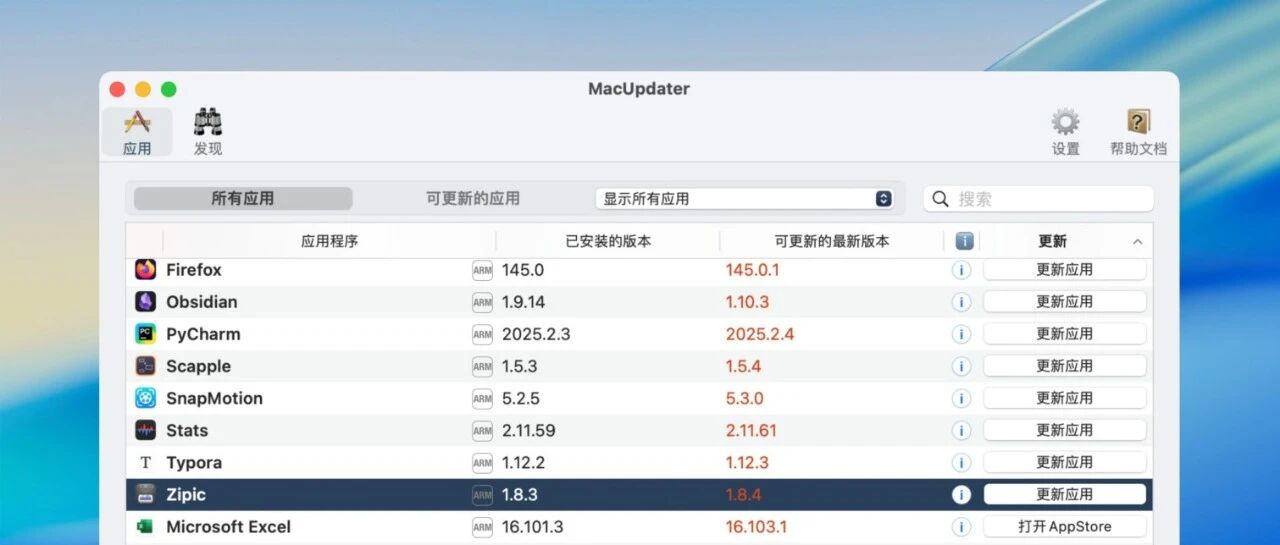Show info for Firefox row
Image resolution: width=1280 pixels, height=545 pixels.
click(962, 270)
